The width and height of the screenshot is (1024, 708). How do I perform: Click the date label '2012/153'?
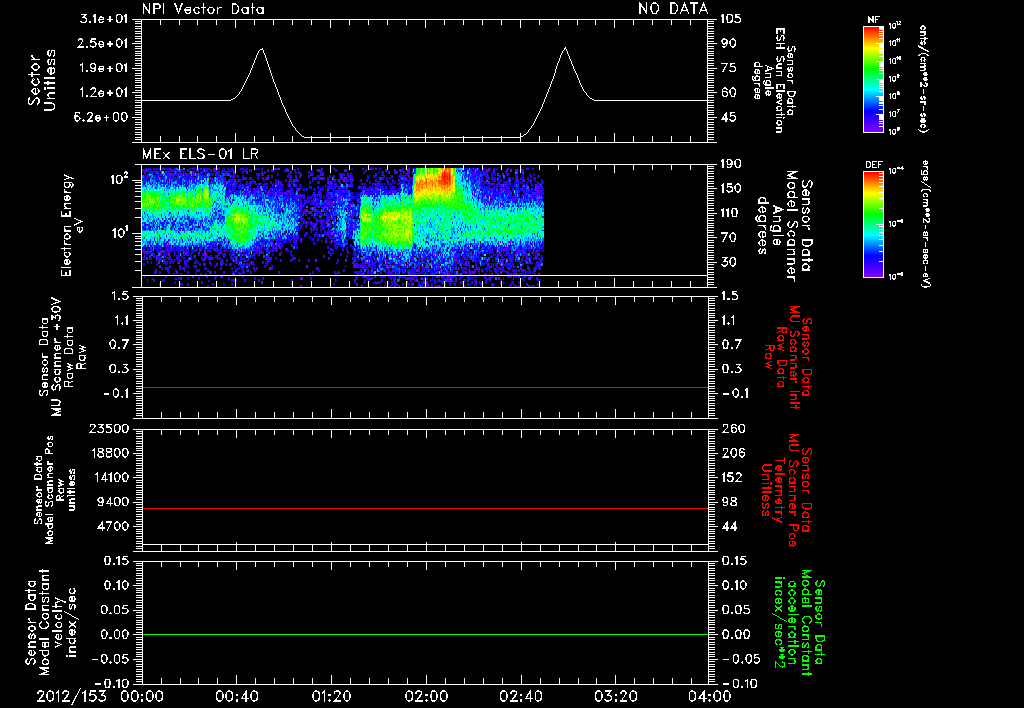pyautogui.click(x=71, y=696)
